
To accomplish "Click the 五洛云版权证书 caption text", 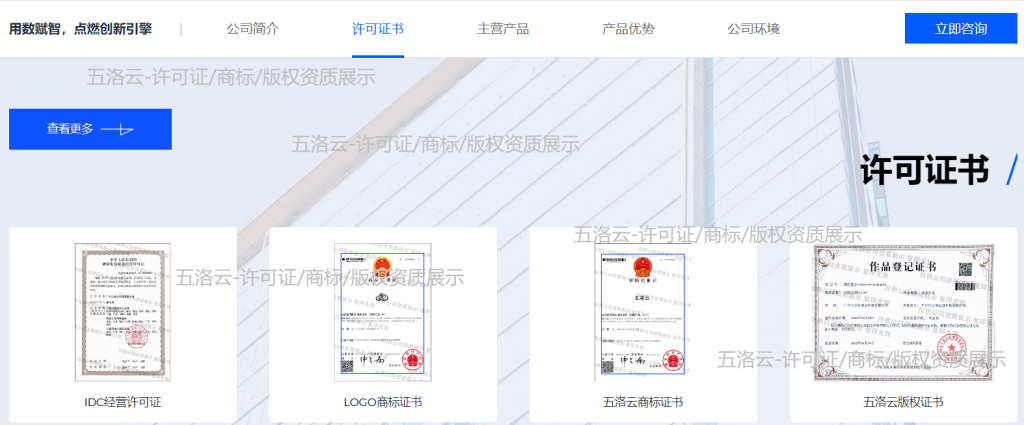I will click(x=903, y=402).
